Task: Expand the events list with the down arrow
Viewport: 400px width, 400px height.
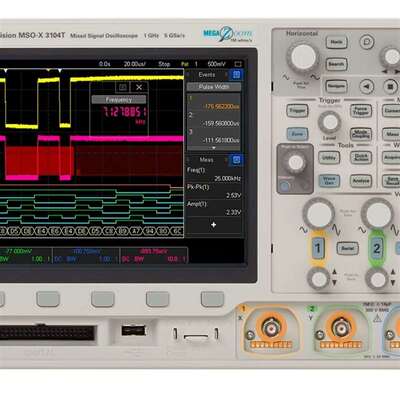Action: coord(214,148)
